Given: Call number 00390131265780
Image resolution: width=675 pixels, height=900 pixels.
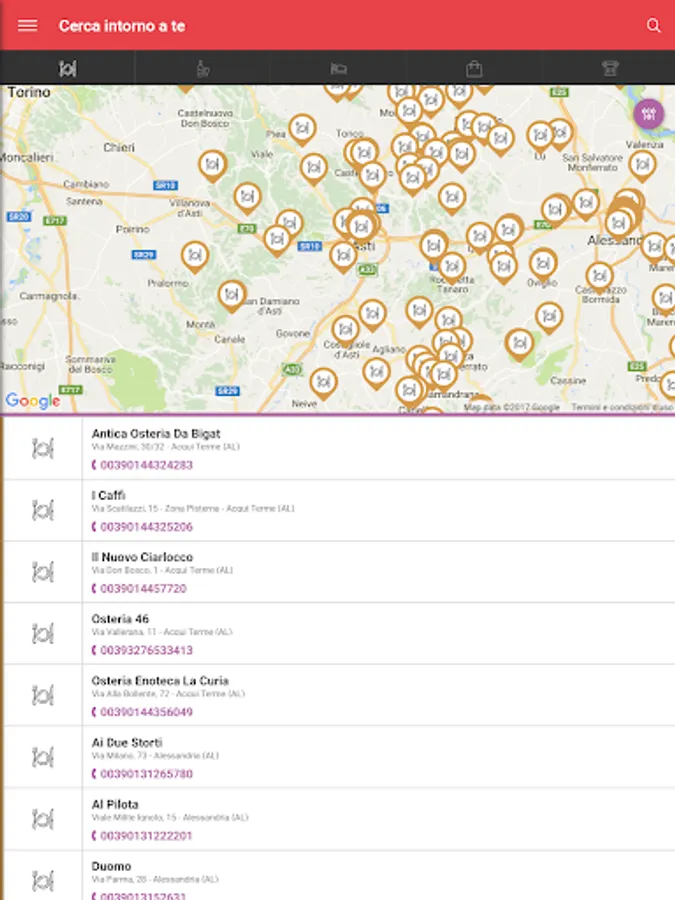Looking at the screenshot, I should [x=142, y=774].
